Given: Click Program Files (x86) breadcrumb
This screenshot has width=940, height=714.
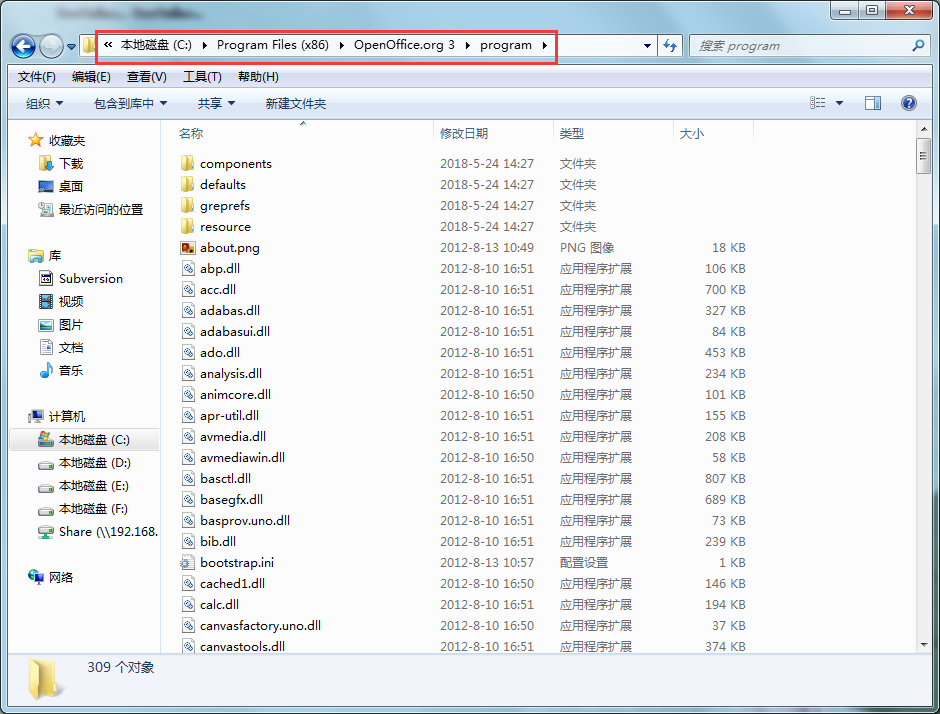Looking at the screenshot, I should click(x=273, y=45).
